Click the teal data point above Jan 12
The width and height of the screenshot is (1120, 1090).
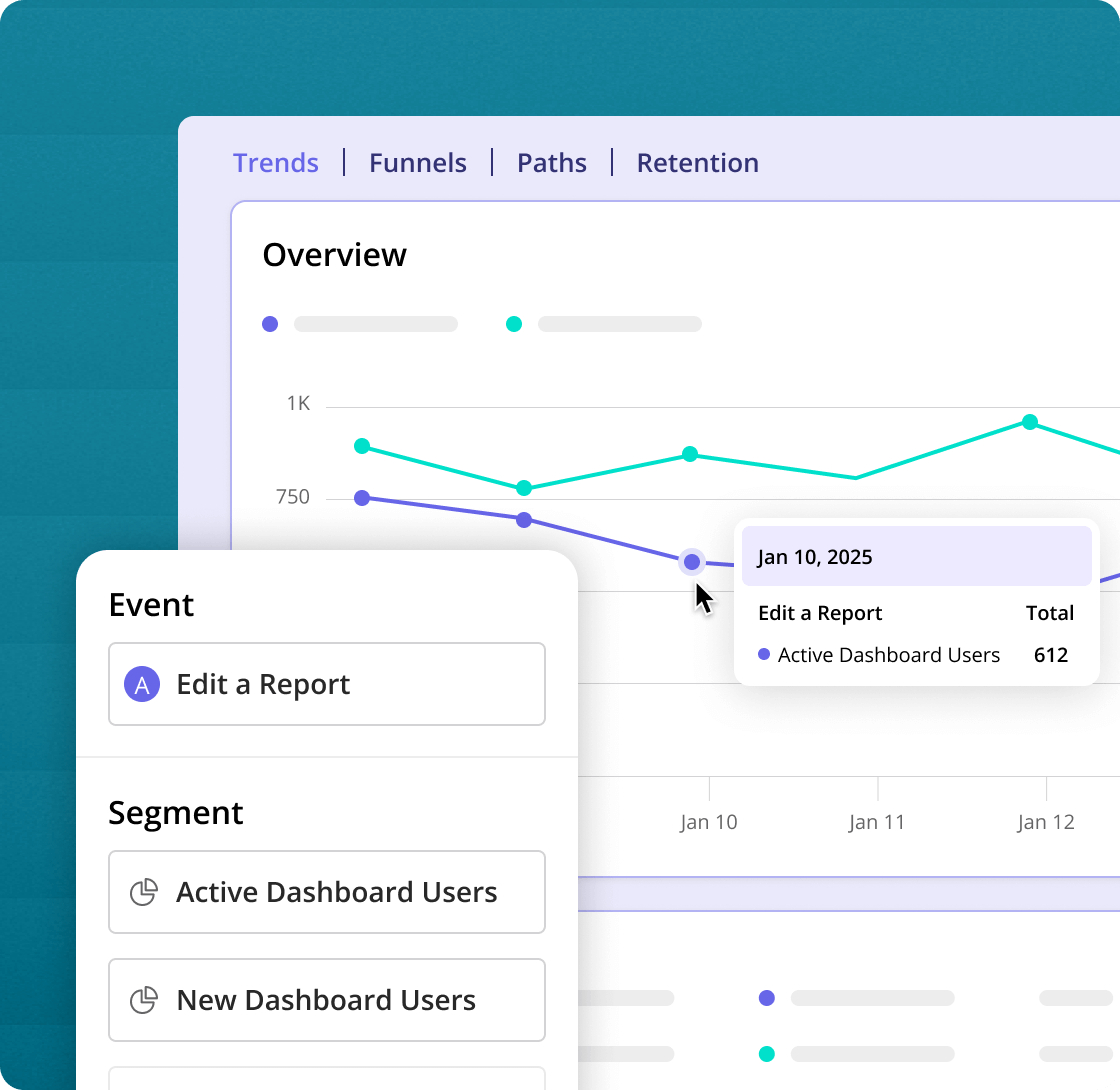click(x=1029, y=422)
